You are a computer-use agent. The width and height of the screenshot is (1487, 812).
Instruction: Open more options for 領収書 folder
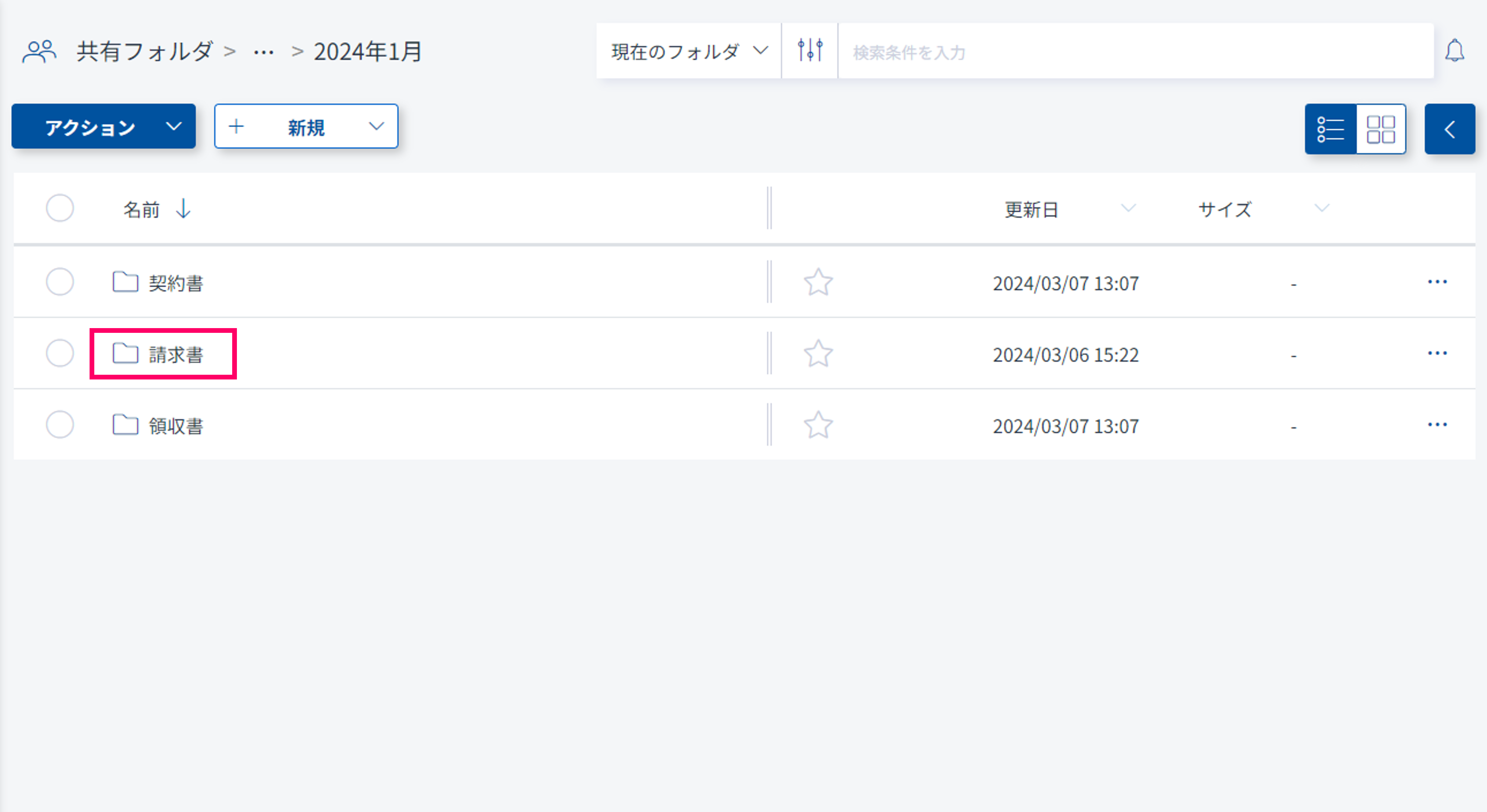coord(1437,425)
